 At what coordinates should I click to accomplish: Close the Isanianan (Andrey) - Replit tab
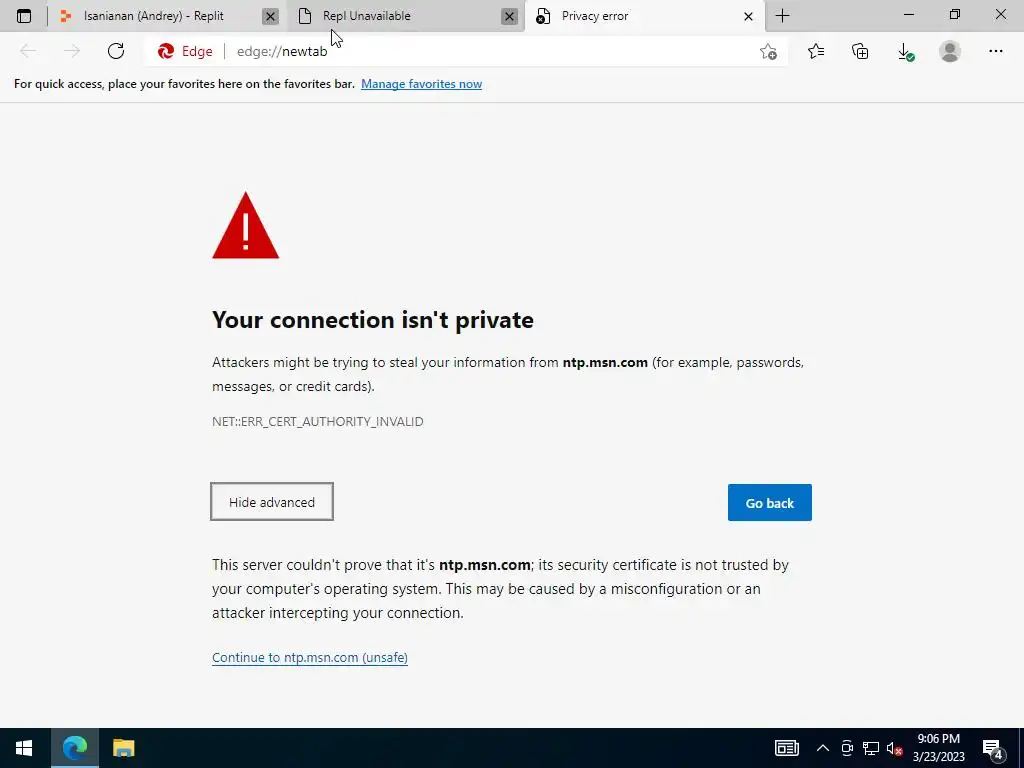(x=270, y=17)
